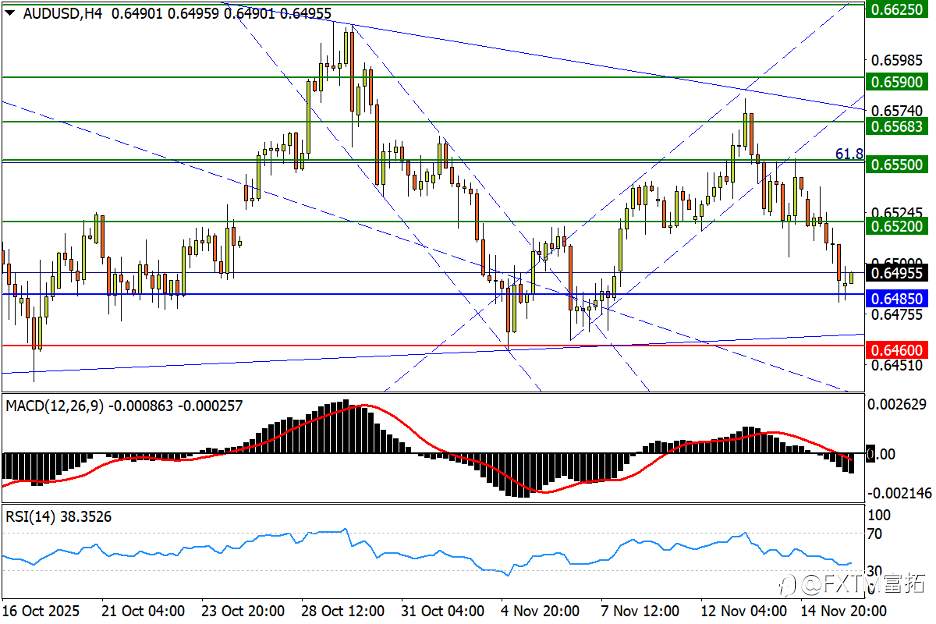
Task: Click the 23 Oct 20:00 time label
Action: click(243, 611)
